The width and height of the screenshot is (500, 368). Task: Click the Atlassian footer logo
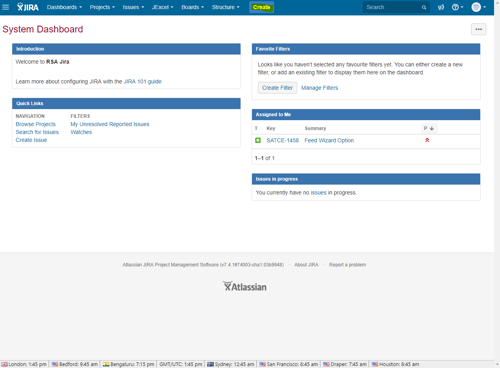click(x=245, y=286)
